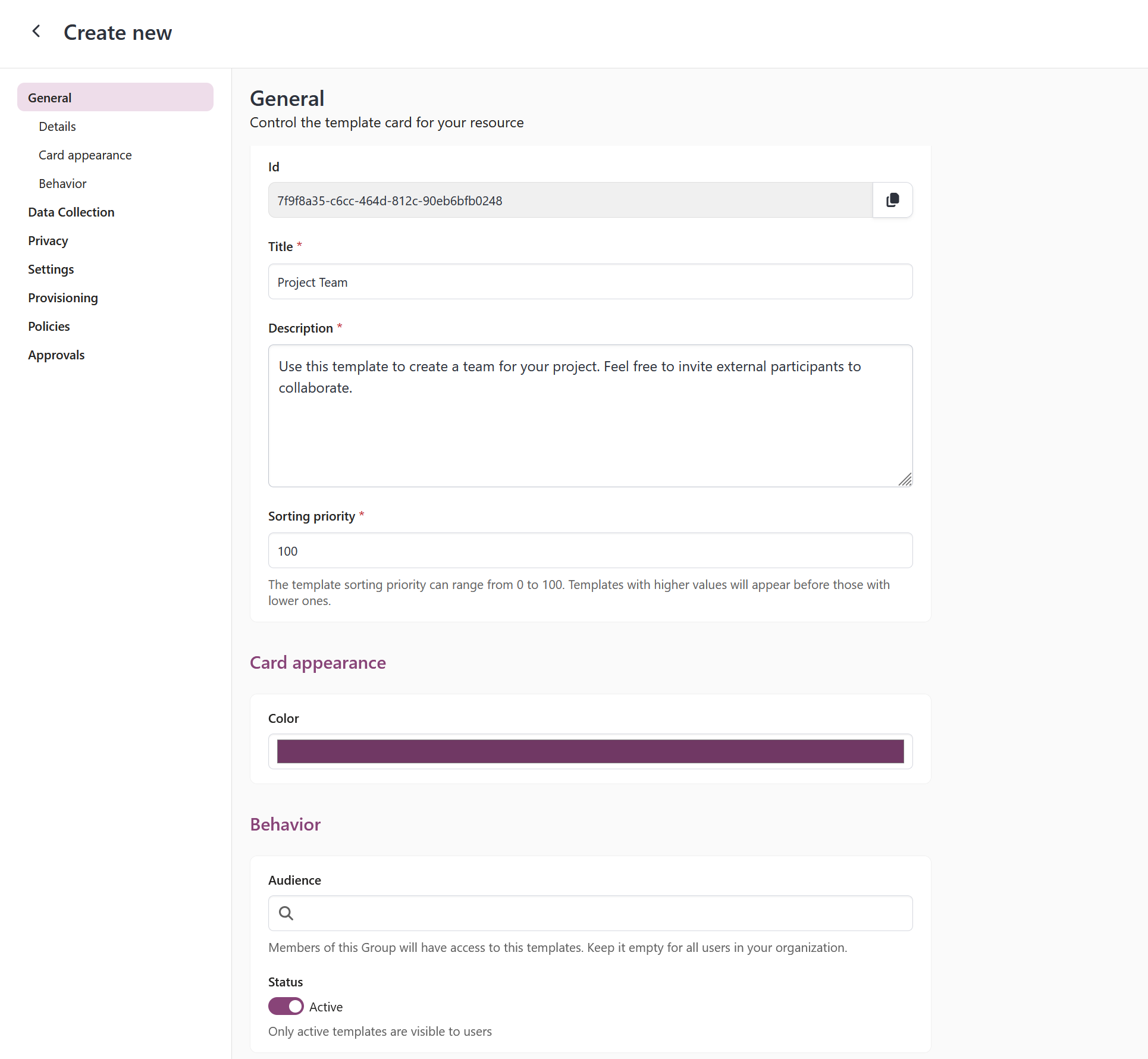Screen dimensions: 1148x1059
Task: Click the search icon in Audience field
Action: pyautogui.click(x=286, y=913)
